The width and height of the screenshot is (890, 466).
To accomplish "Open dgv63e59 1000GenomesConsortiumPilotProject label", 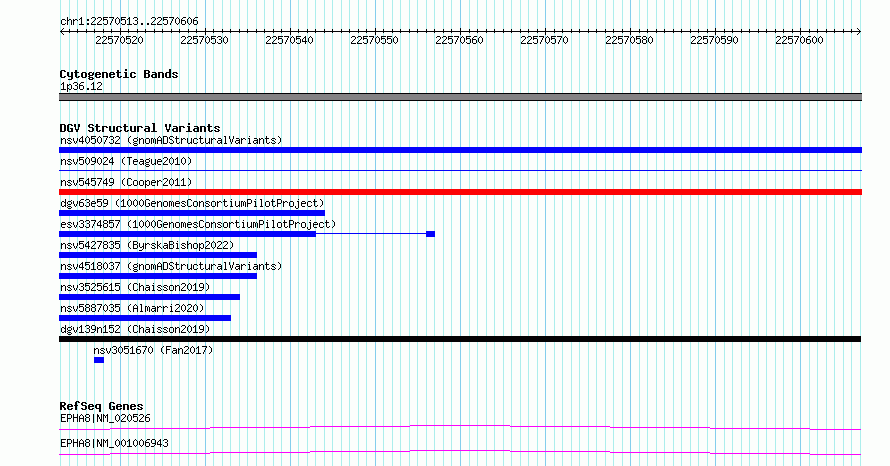I will pyautogui.click(x=192, y=203).
